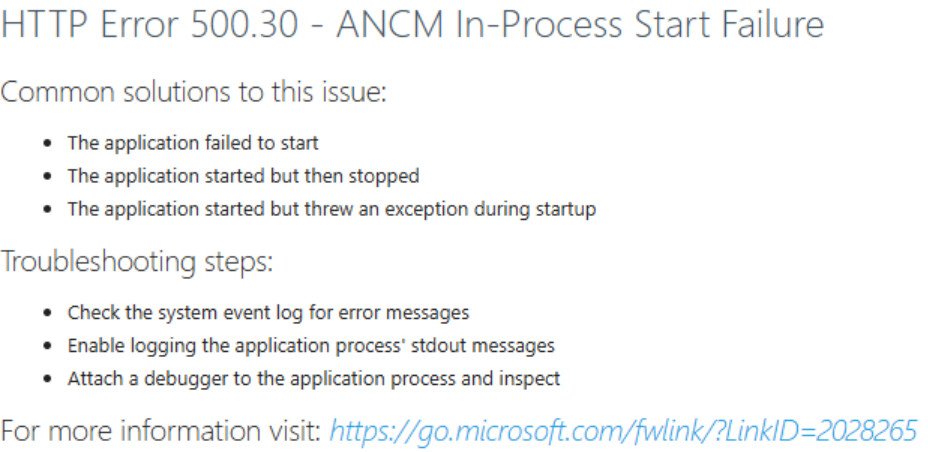928x452 pixels.
Task: Select 'Check the system event log' item
Action: pos(268,312)
